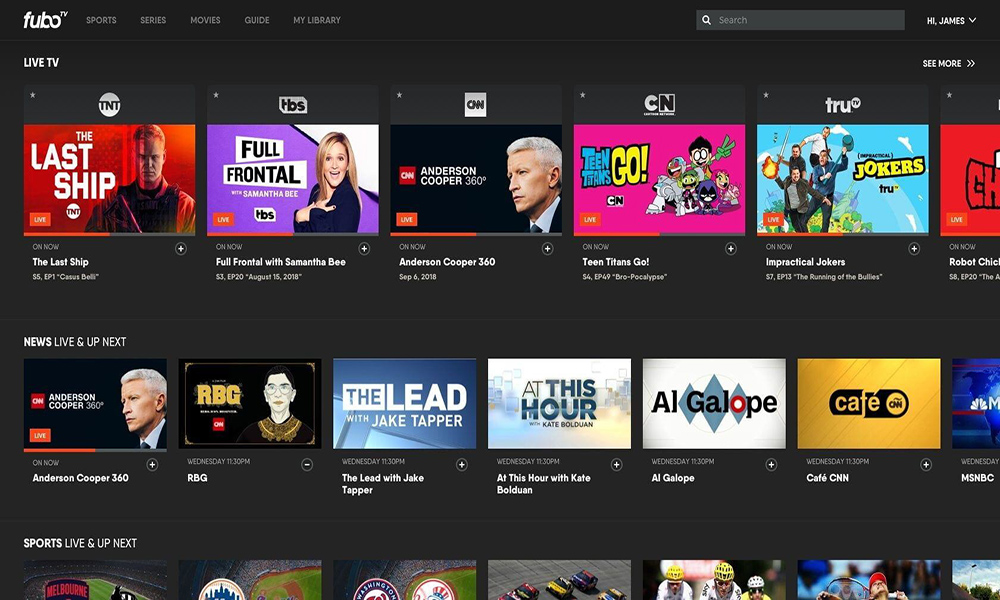Screen dimensions: 1000x600
Task: Open Café CNN thumbnail
Action: pyautogui.click(x=869, y=404)
